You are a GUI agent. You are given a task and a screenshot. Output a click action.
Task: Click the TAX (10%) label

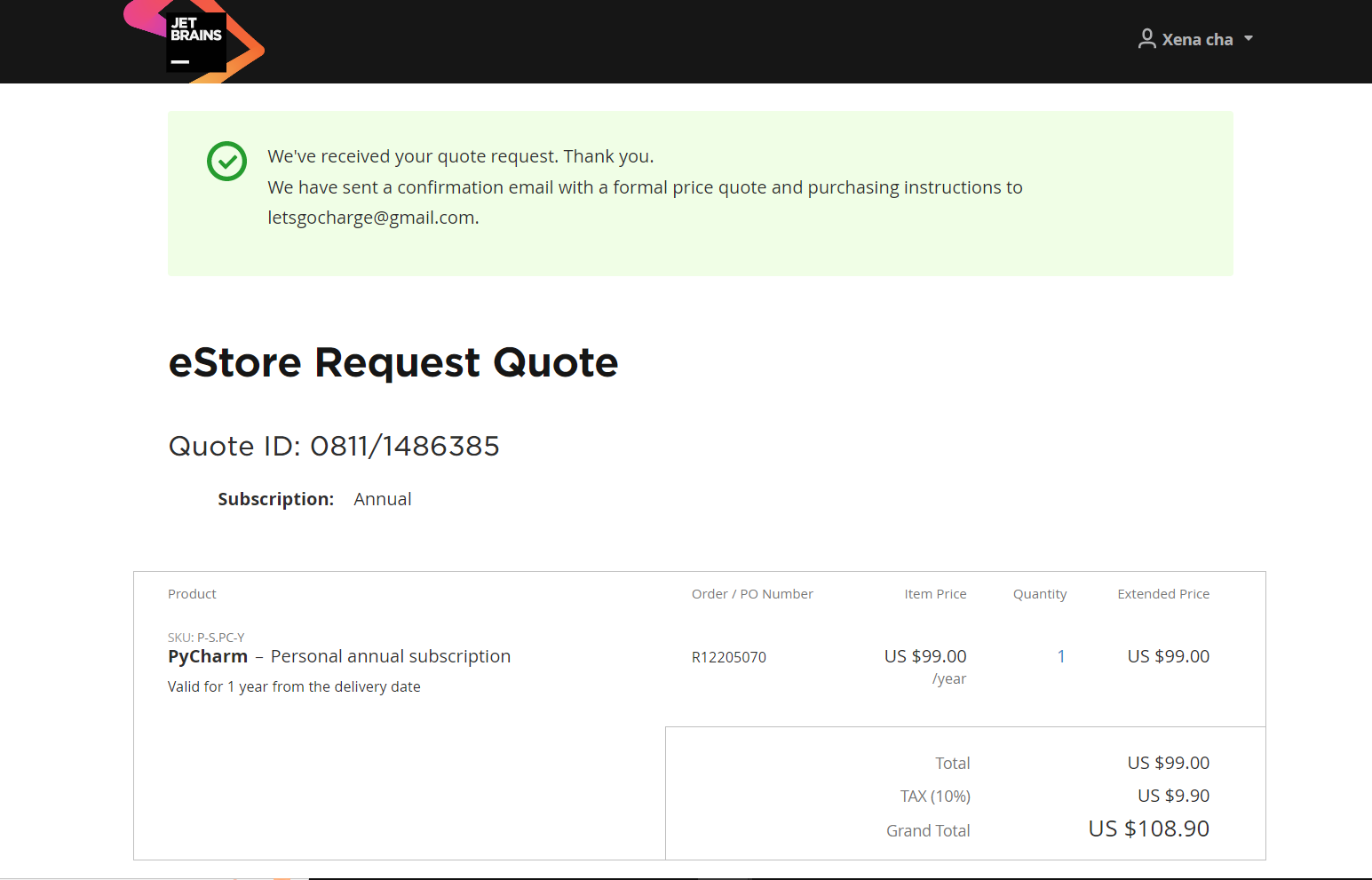click(x=935, y=797)
